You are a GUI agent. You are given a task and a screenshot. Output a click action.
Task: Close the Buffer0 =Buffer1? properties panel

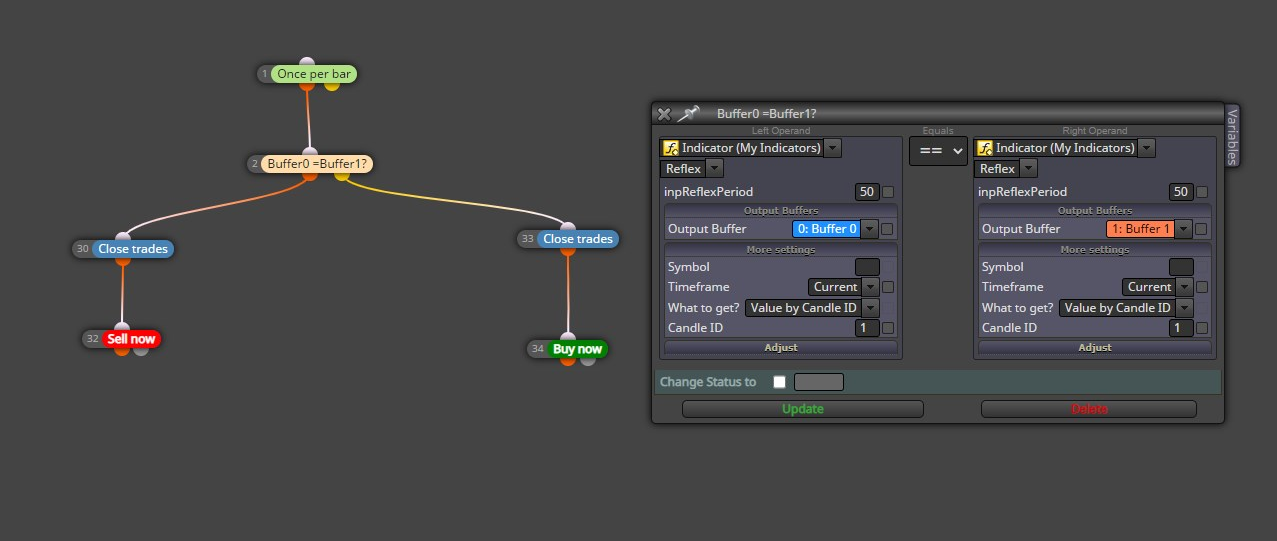pyautogui.click(x=664, y=114)
